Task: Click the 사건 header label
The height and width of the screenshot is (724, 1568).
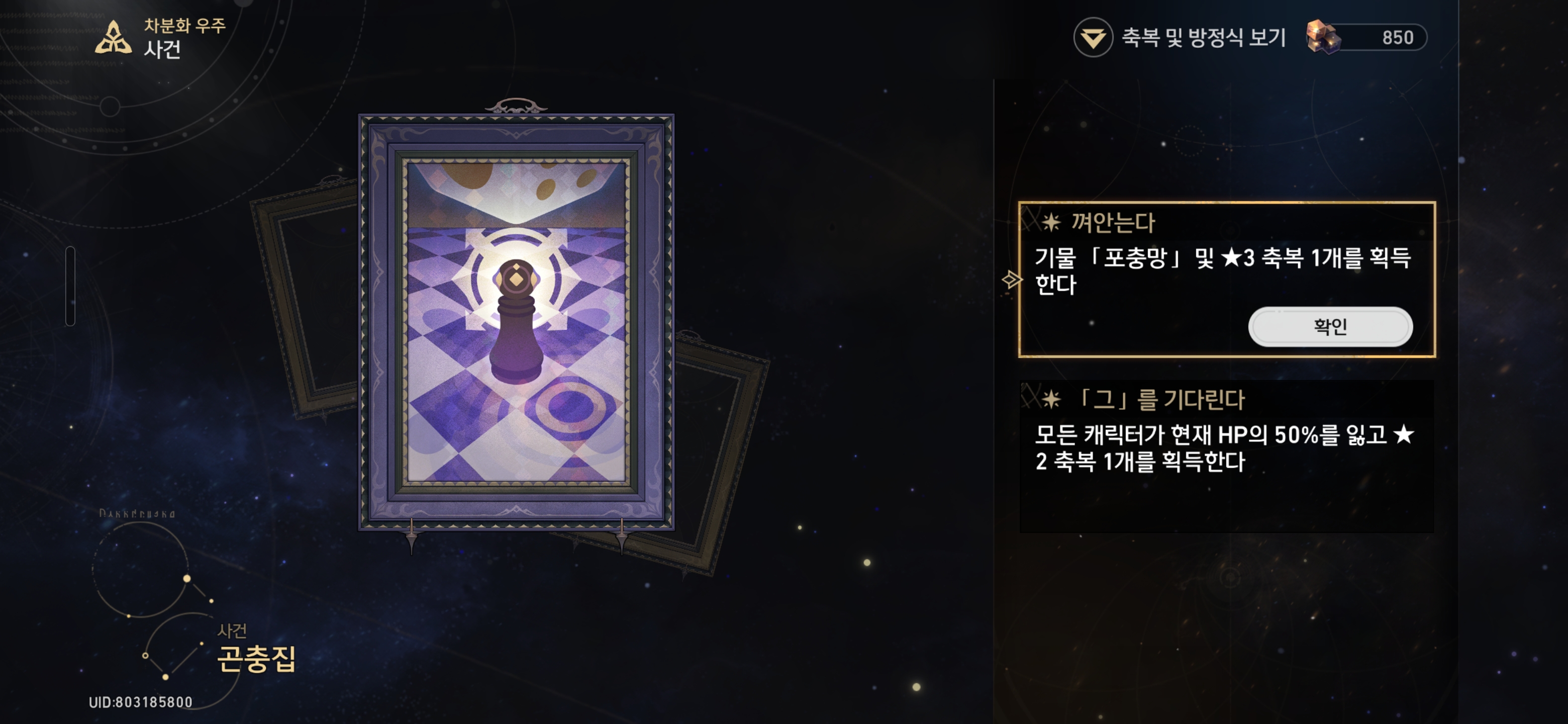Action: point(162,49)
